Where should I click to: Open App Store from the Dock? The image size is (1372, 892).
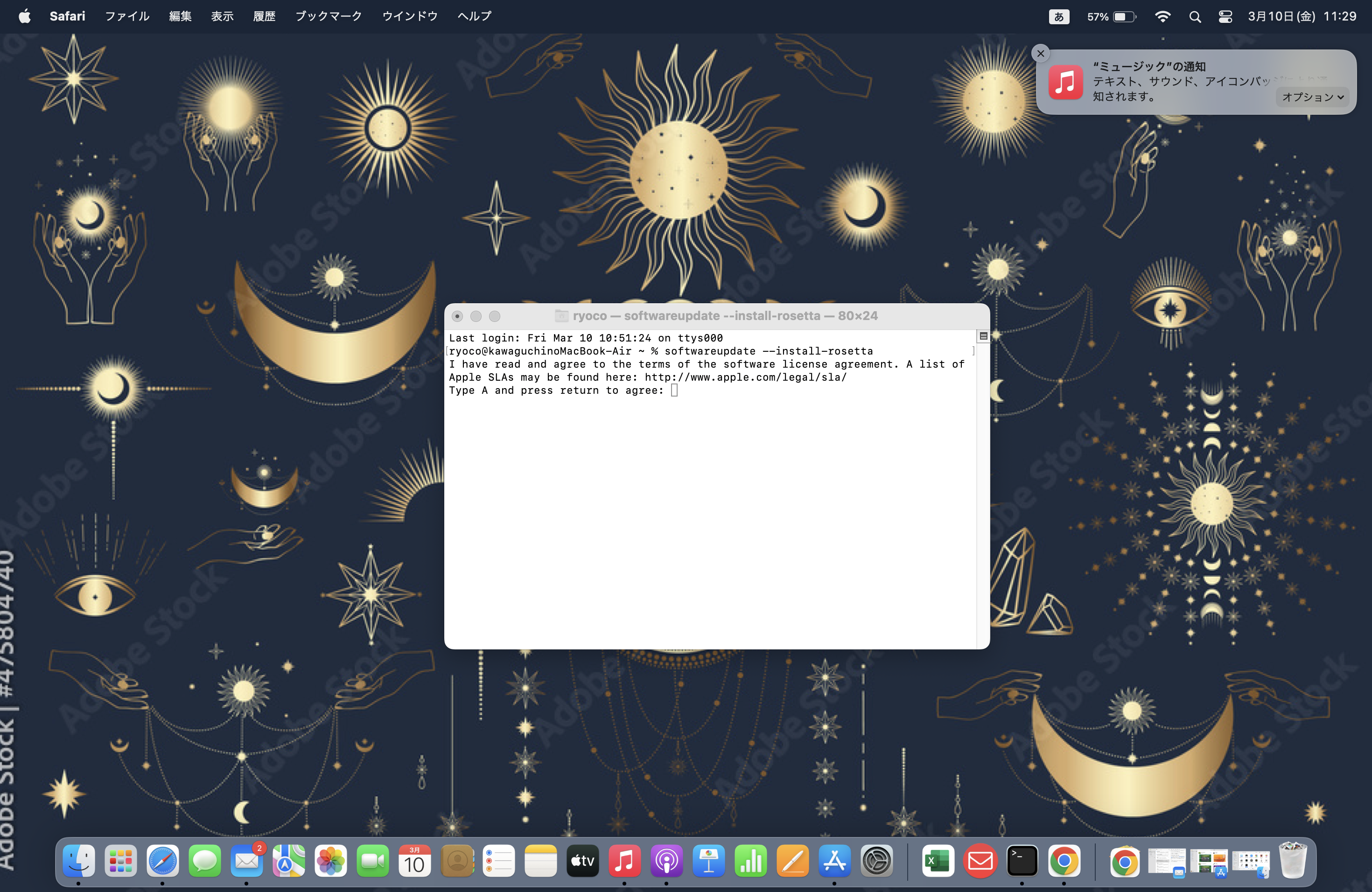(834, 862)
